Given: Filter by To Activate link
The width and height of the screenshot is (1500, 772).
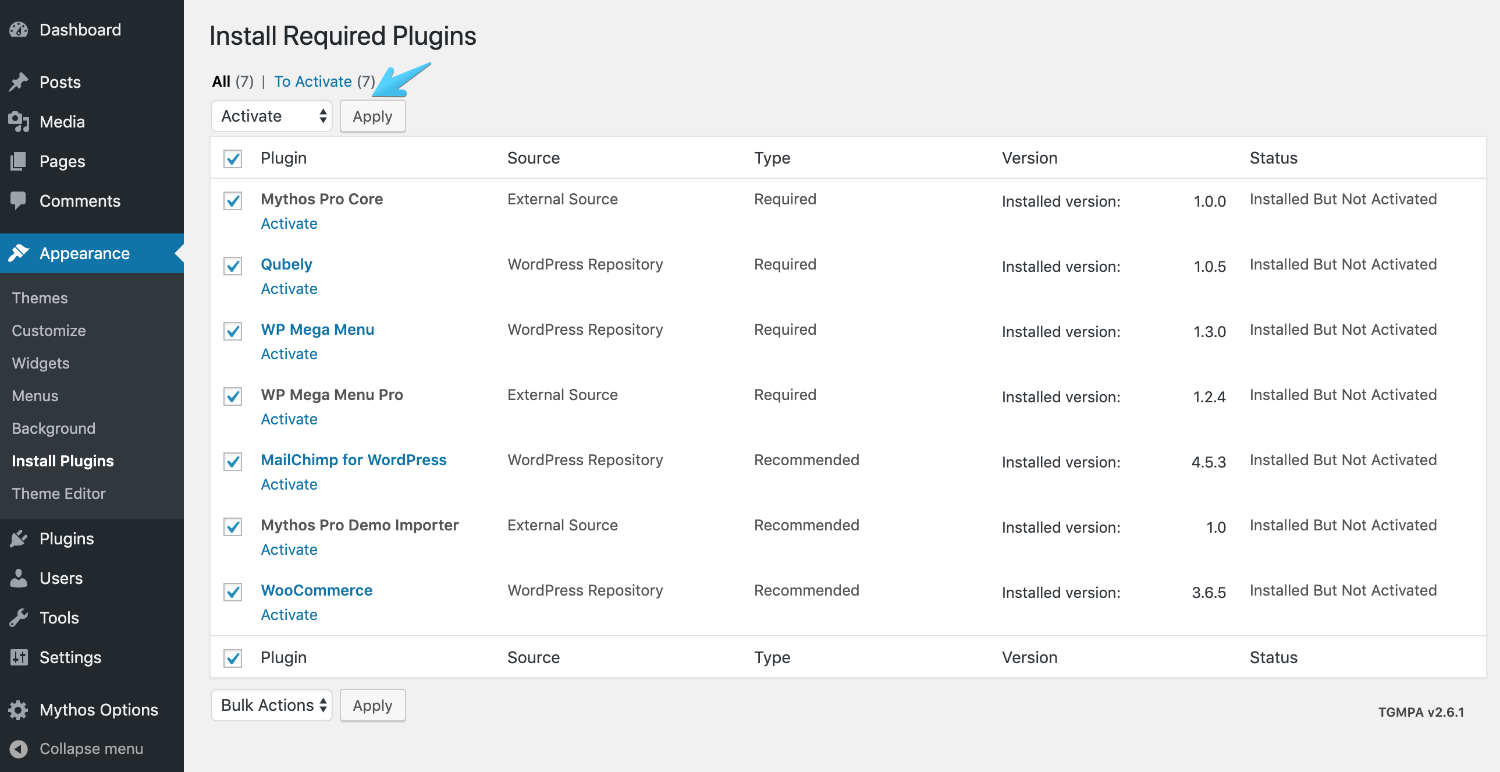Looking at the screenshot, I should tap(313, 82).
